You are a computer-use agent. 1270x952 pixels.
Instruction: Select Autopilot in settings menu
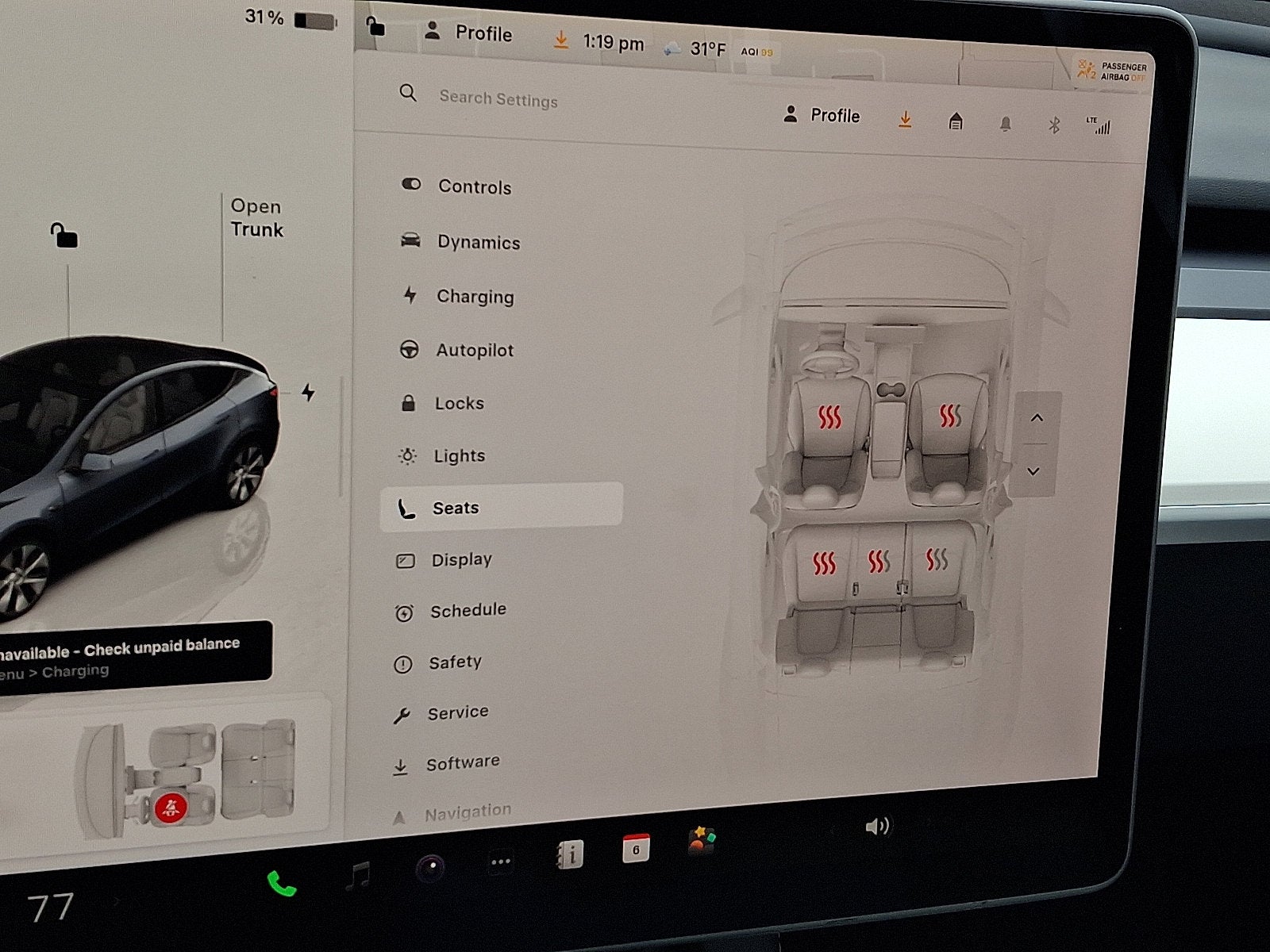coord(474,350)
